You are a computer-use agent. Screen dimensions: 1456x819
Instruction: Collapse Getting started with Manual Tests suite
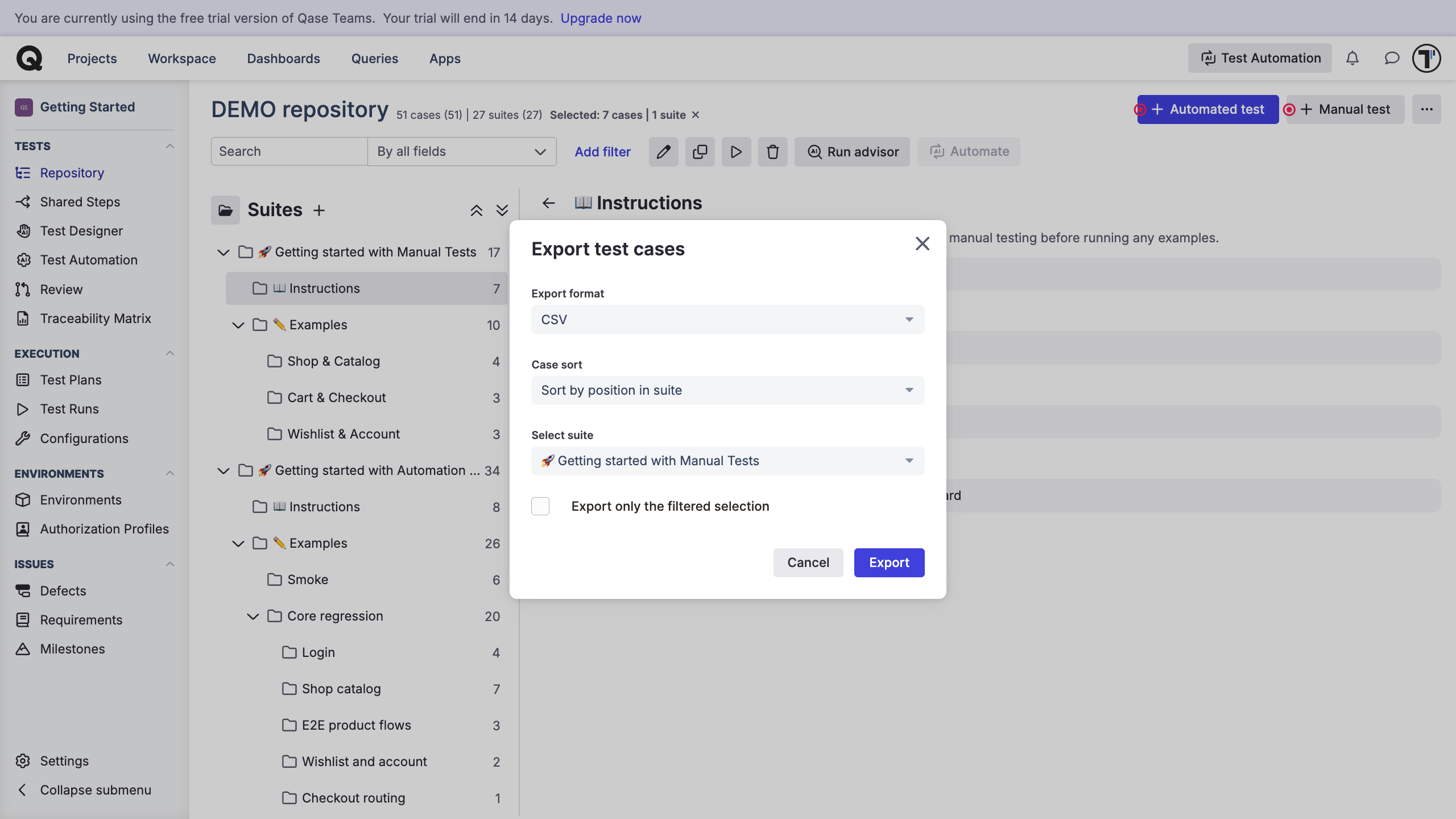(224, 252)
